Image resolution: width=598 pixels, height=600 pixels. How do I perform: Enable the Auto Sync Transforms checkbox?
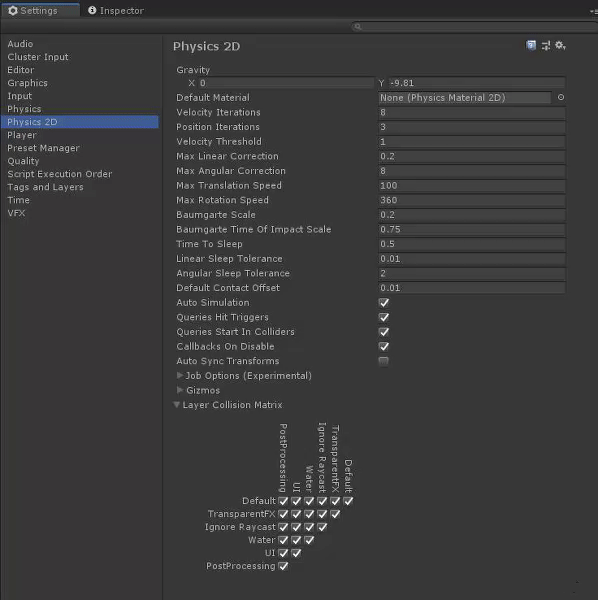click(x=383, y=361)
